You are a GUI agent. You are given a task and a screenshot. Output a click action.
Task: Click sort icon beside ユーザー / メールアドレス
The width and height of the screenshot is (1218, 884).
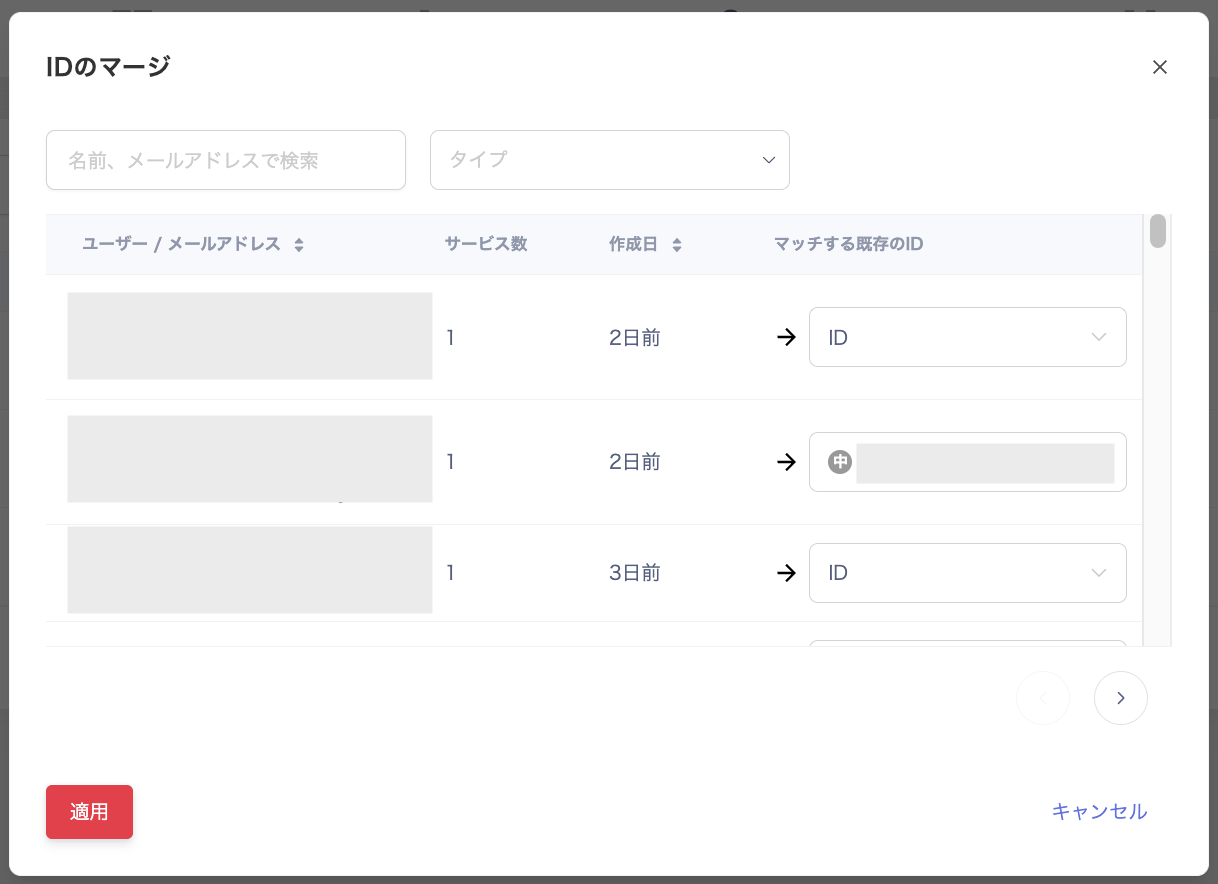click(299, 245)
